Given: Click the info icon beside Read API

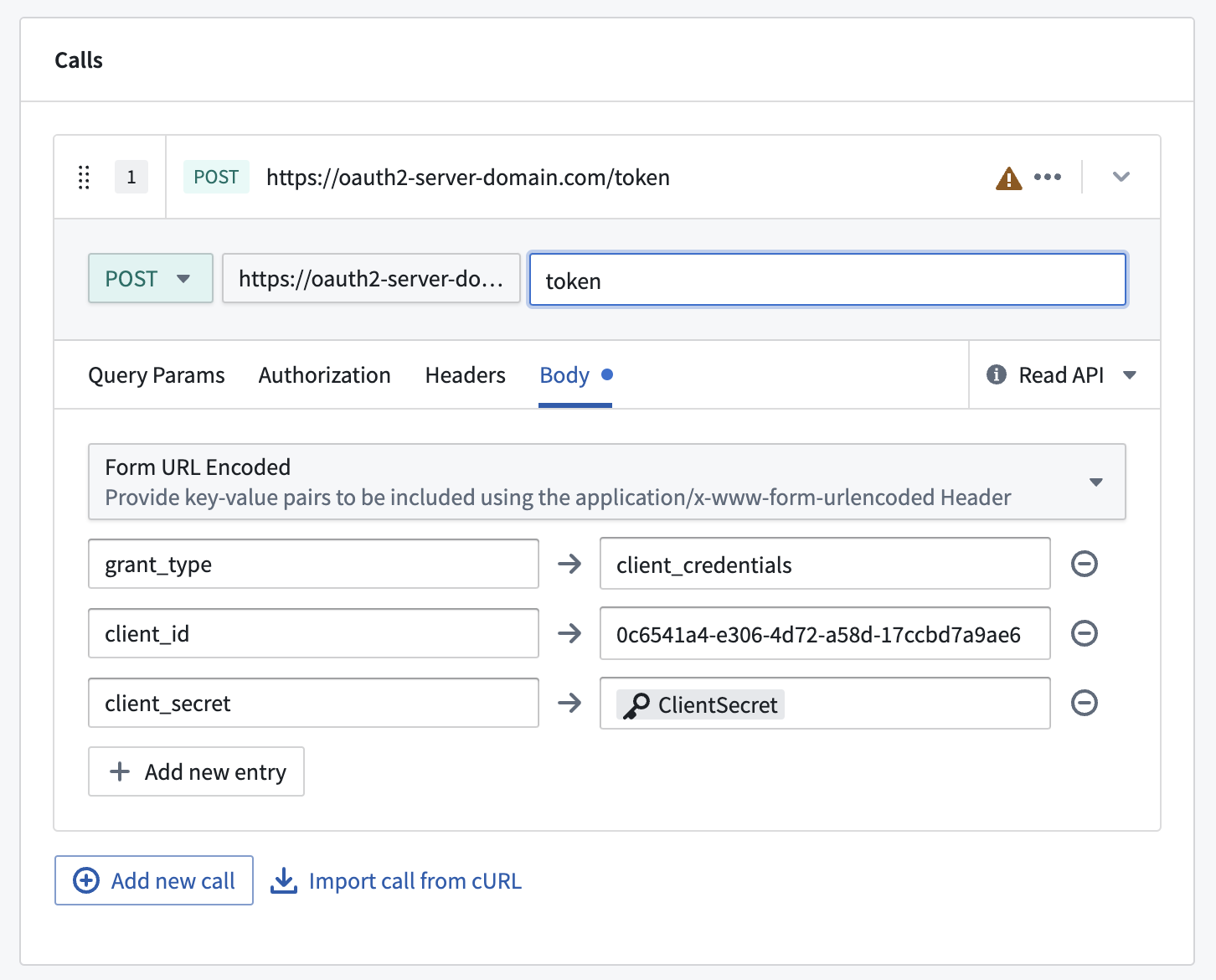Looking at the screenshot, I should [x=996, y=374].
